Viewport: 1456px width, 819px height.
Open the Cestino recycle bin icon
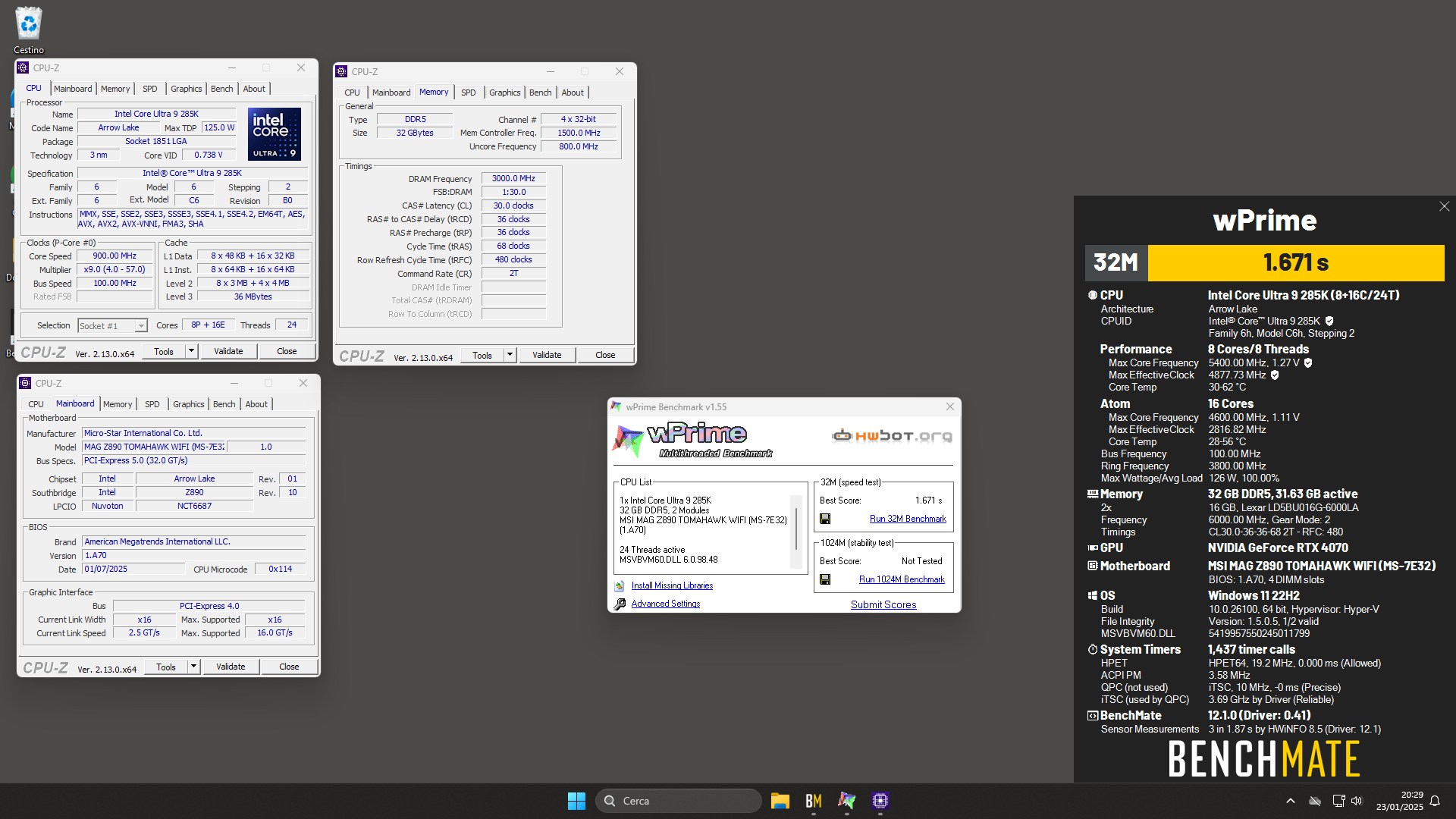point(29,30)
